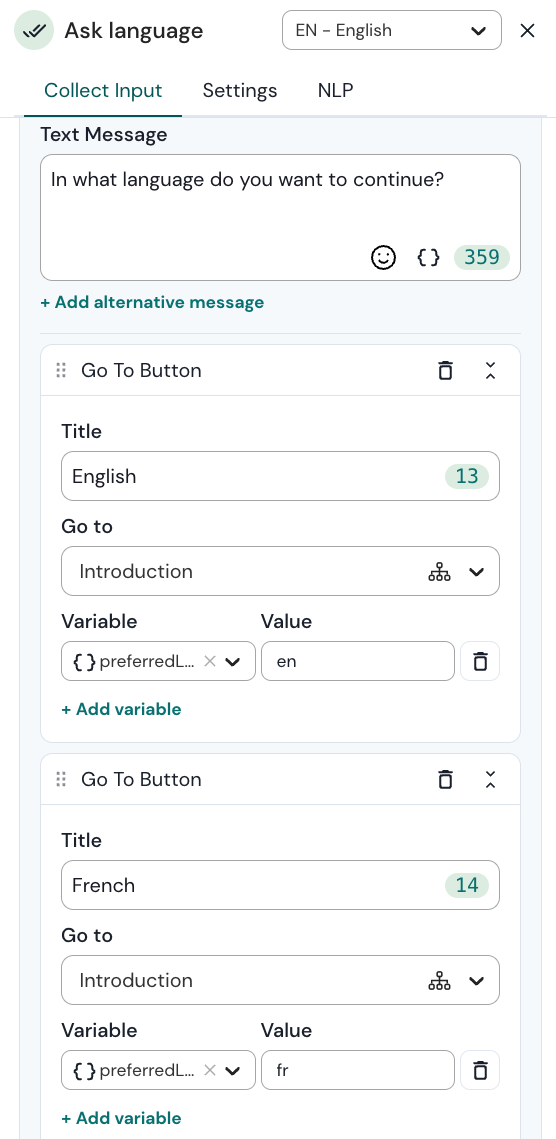Click Add alternative message link
The width and height of the screenshot is (556, 1139).
[x=152, y=302]
